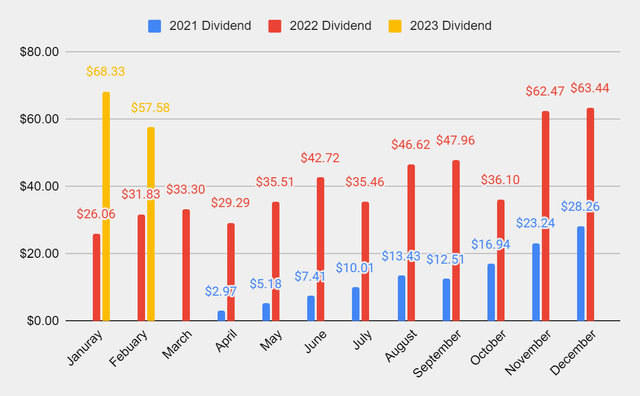Click the June axis label
Image resolution: width=640 pixels, height=396 pixels.
[316, 341]
